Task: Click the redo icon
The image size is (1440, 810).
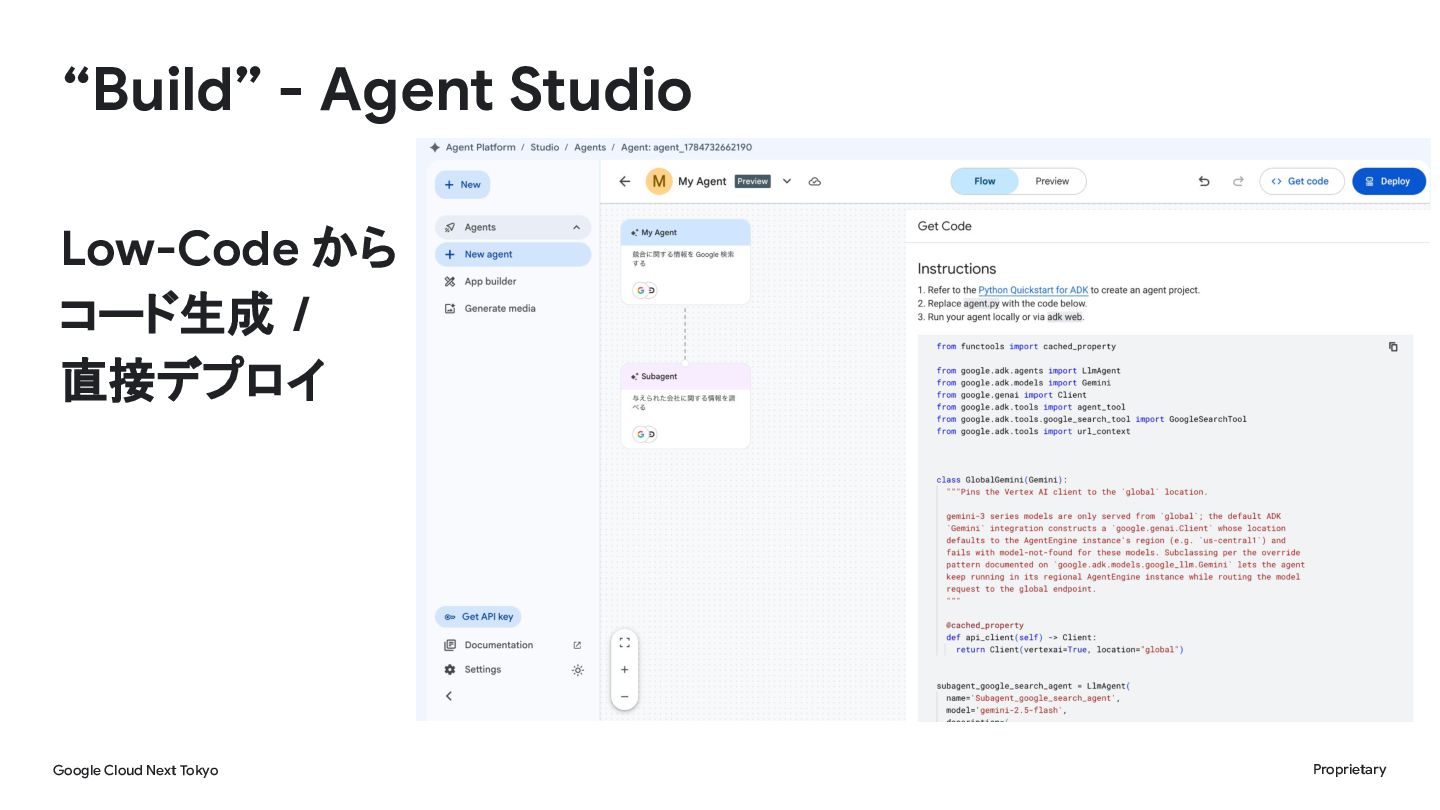Action: [1238, 182]
